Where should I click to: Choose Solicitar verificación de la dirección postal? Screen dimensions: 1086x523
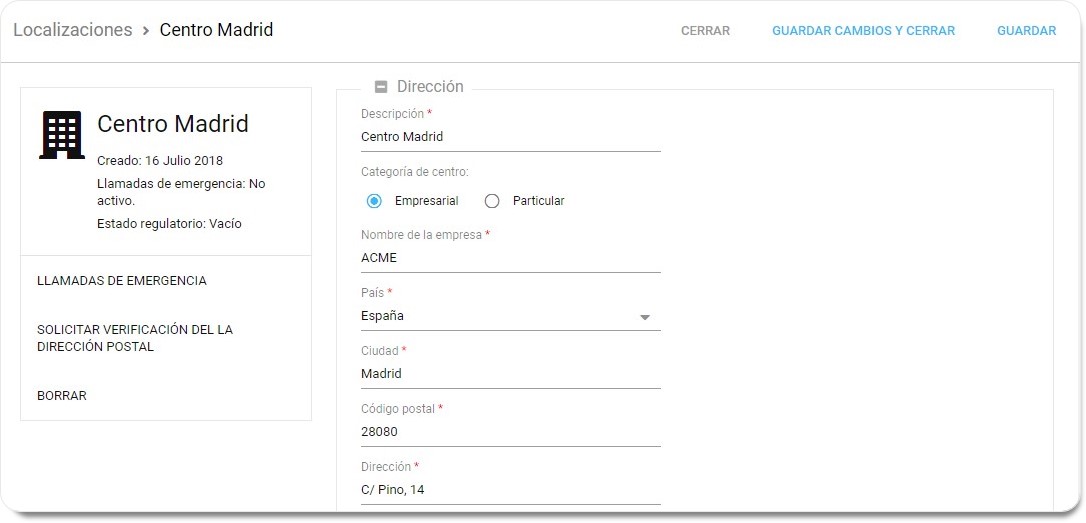coord(135,338)
